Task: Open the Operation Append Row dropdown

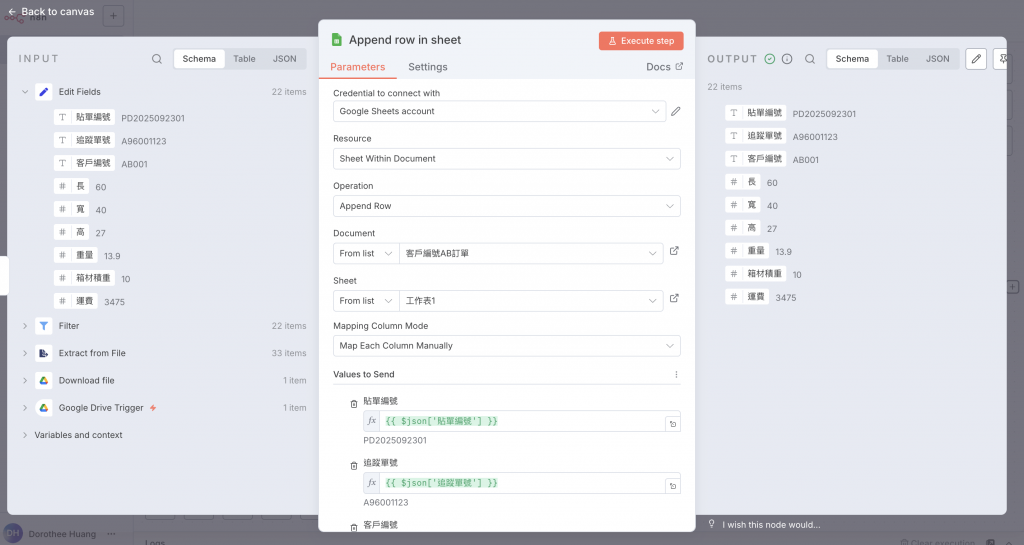Action: (507, 206)
